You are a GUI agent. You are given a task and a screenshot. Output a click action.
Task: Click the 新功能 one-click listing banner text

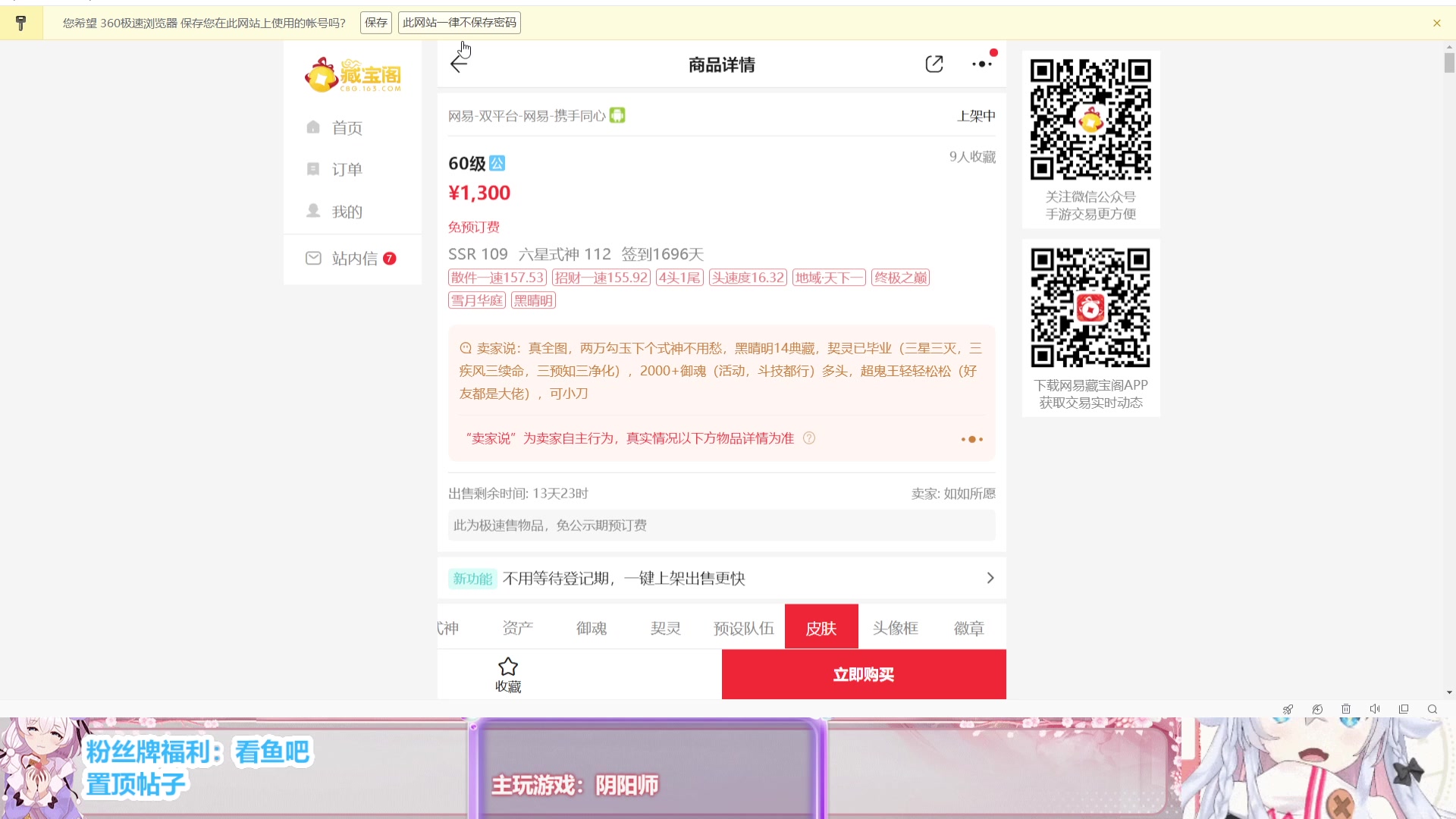tap(623, 579)
